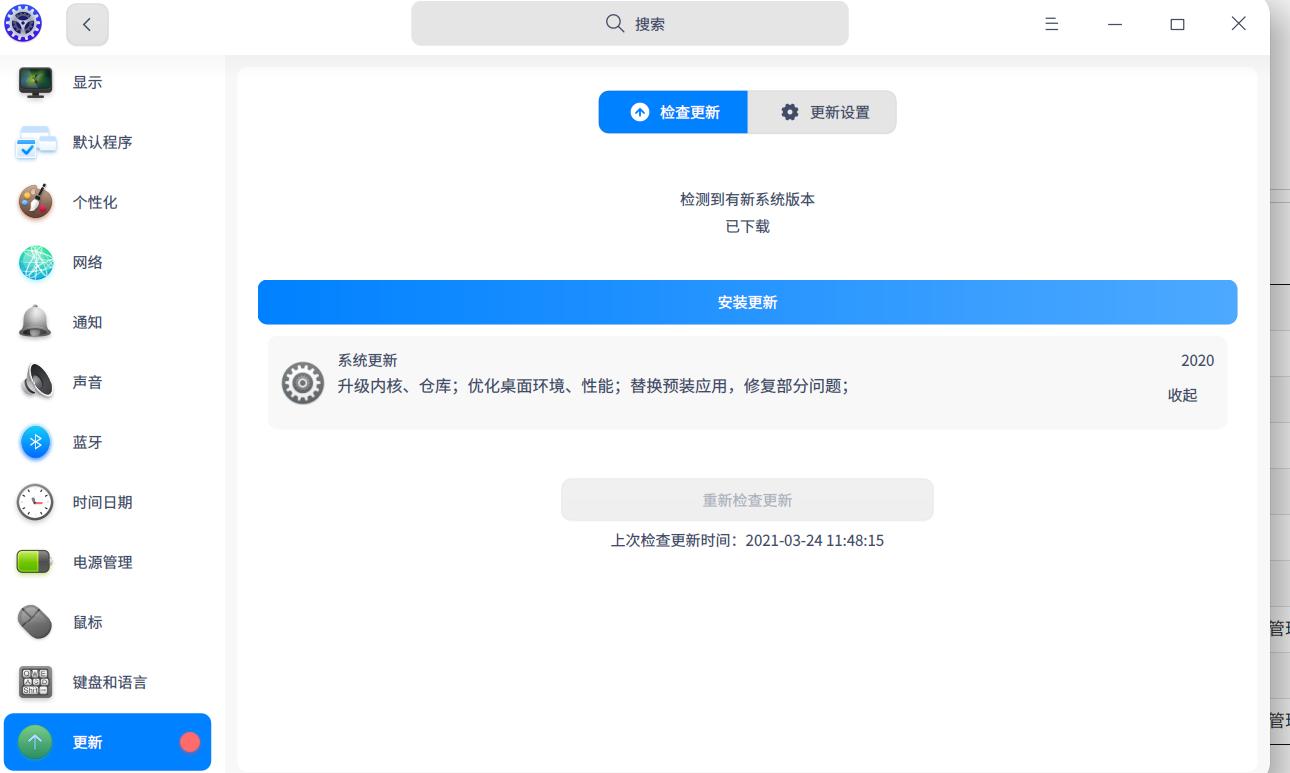Click the 2020 version label
1290x773 pixels.
1197,361
